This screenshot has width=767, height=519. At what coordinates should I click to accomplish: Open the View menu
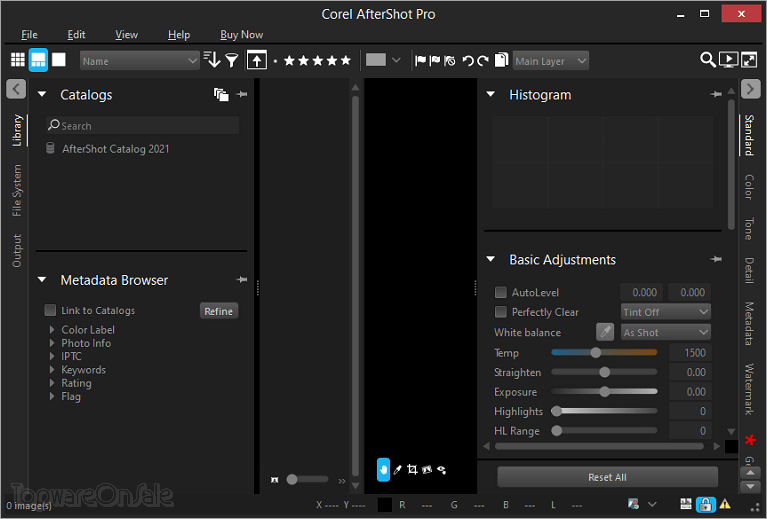[127, 34]
